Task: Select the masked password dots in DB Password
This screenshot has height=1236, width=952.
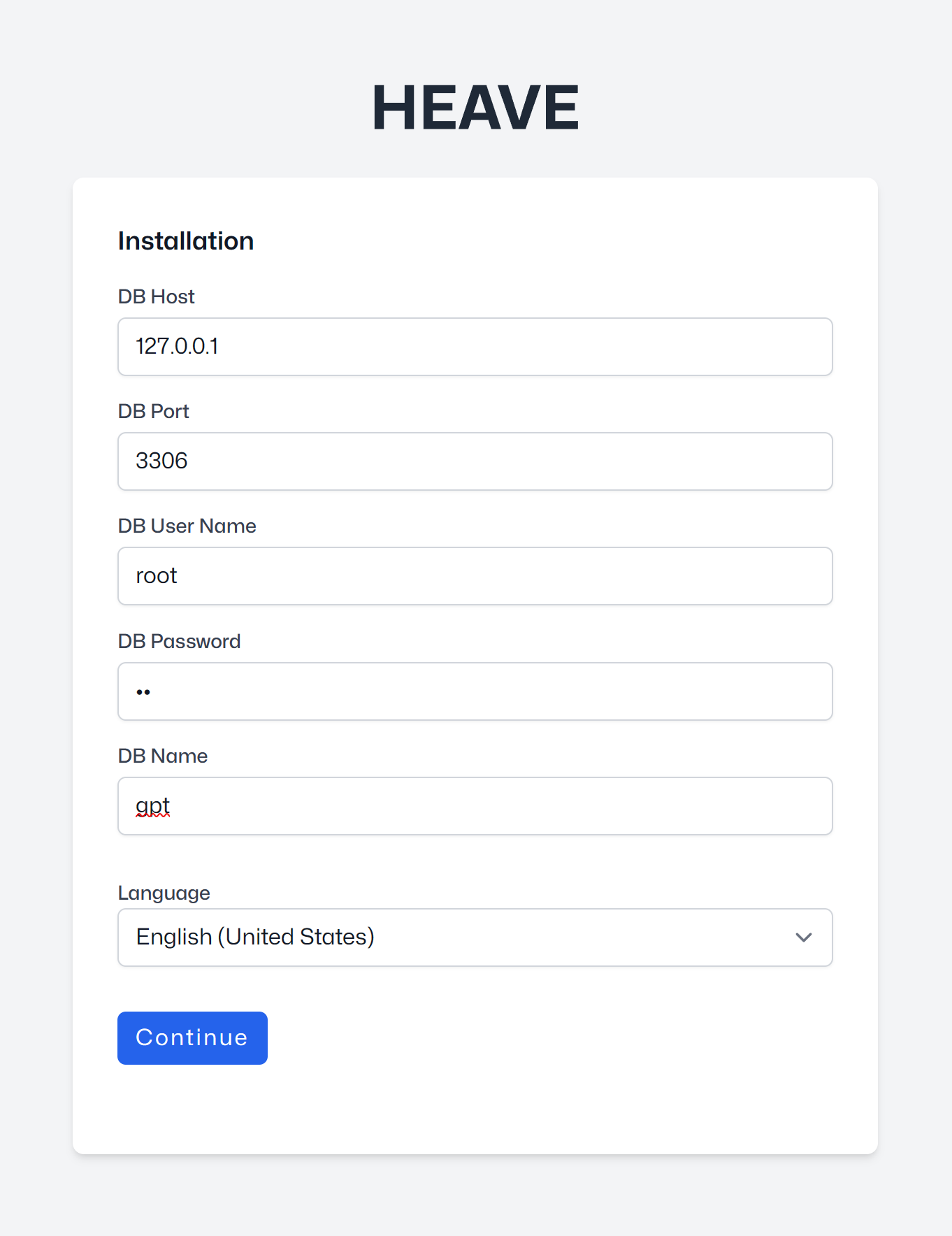Action: coord(143,691)
